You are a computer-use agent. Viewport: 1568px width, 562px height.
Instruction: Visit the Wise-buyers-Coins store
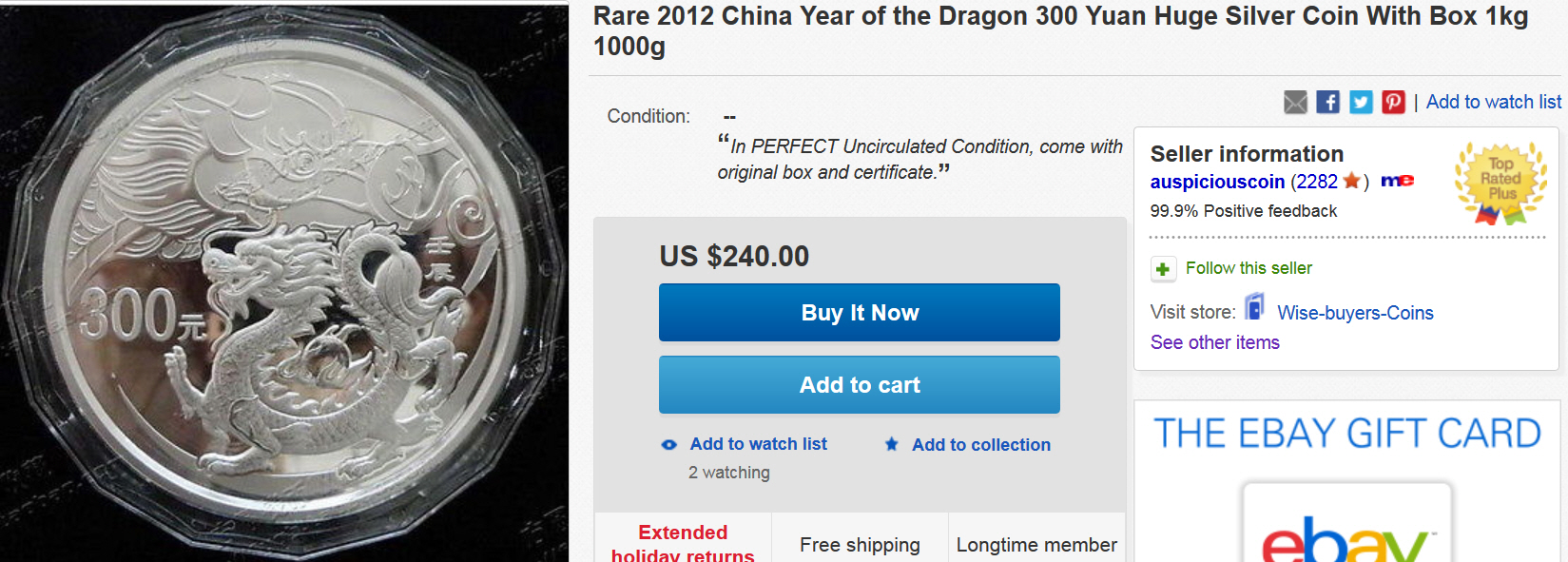[1355, 313]
